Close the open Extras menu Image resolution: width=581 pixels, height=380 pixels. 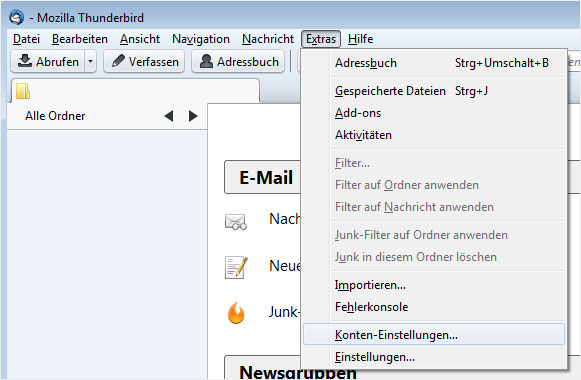(321, 39)
